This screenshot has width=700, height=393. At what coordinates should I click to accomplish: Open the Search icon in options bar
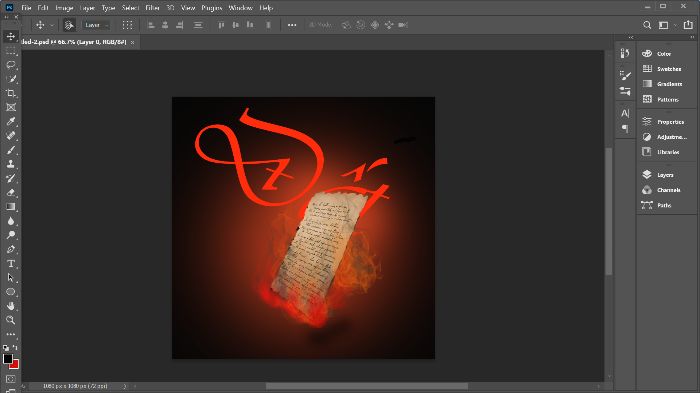coord(647,25)
